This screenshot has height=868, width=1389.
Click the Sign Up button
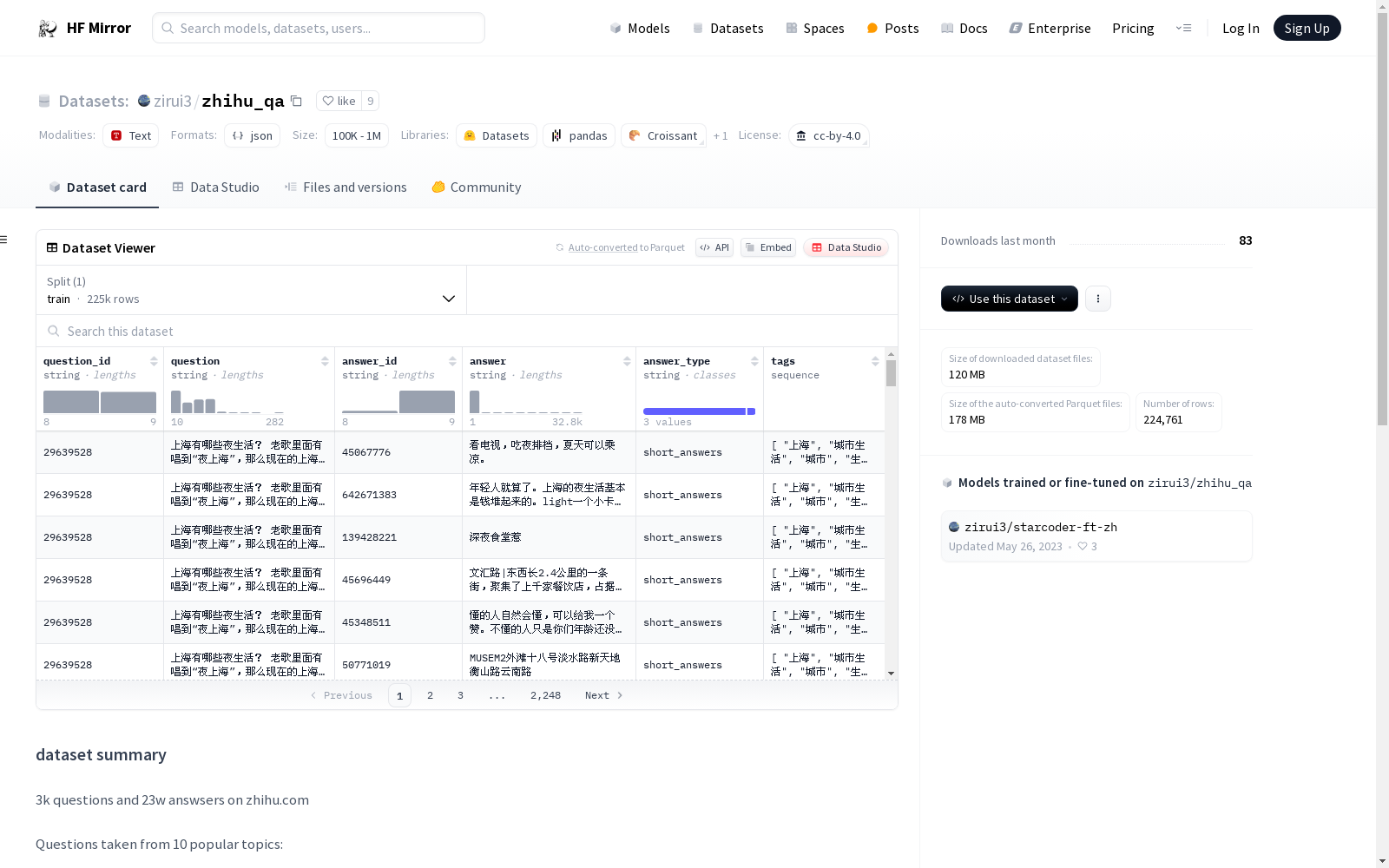pos(1307,28)
